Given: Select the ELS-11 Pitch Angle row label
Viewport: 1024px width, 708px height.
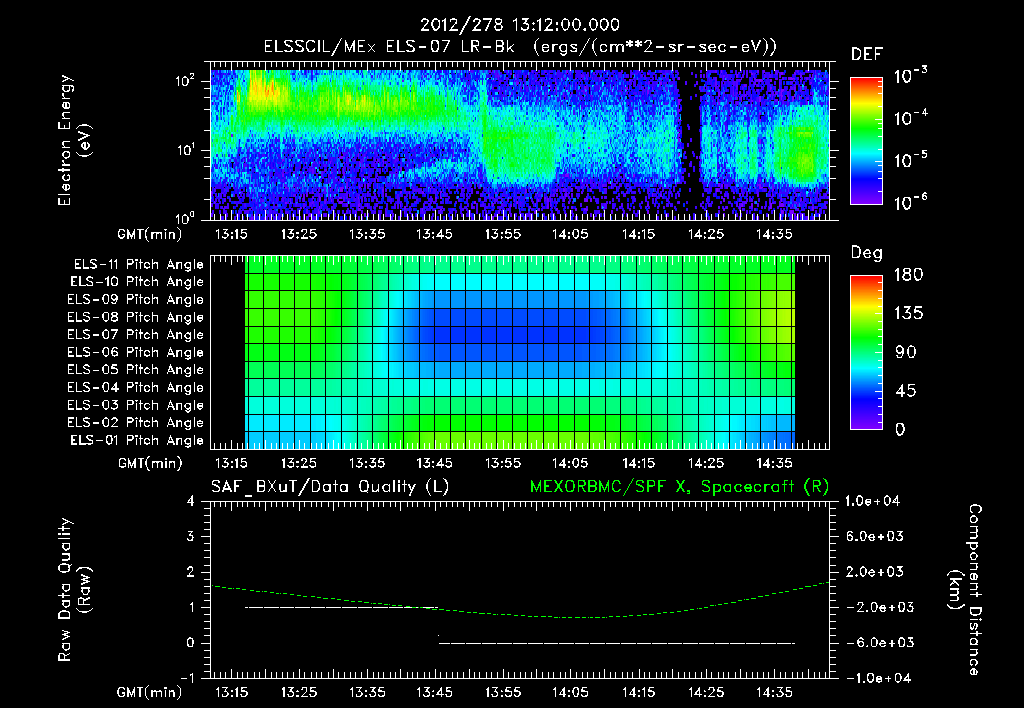Looking at the screenshot, I should point(138,265).
